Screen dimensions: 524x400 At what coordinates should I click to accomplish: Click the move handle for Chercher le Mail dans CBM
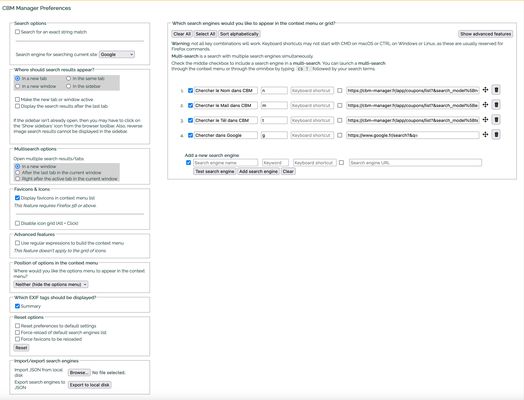485,105
